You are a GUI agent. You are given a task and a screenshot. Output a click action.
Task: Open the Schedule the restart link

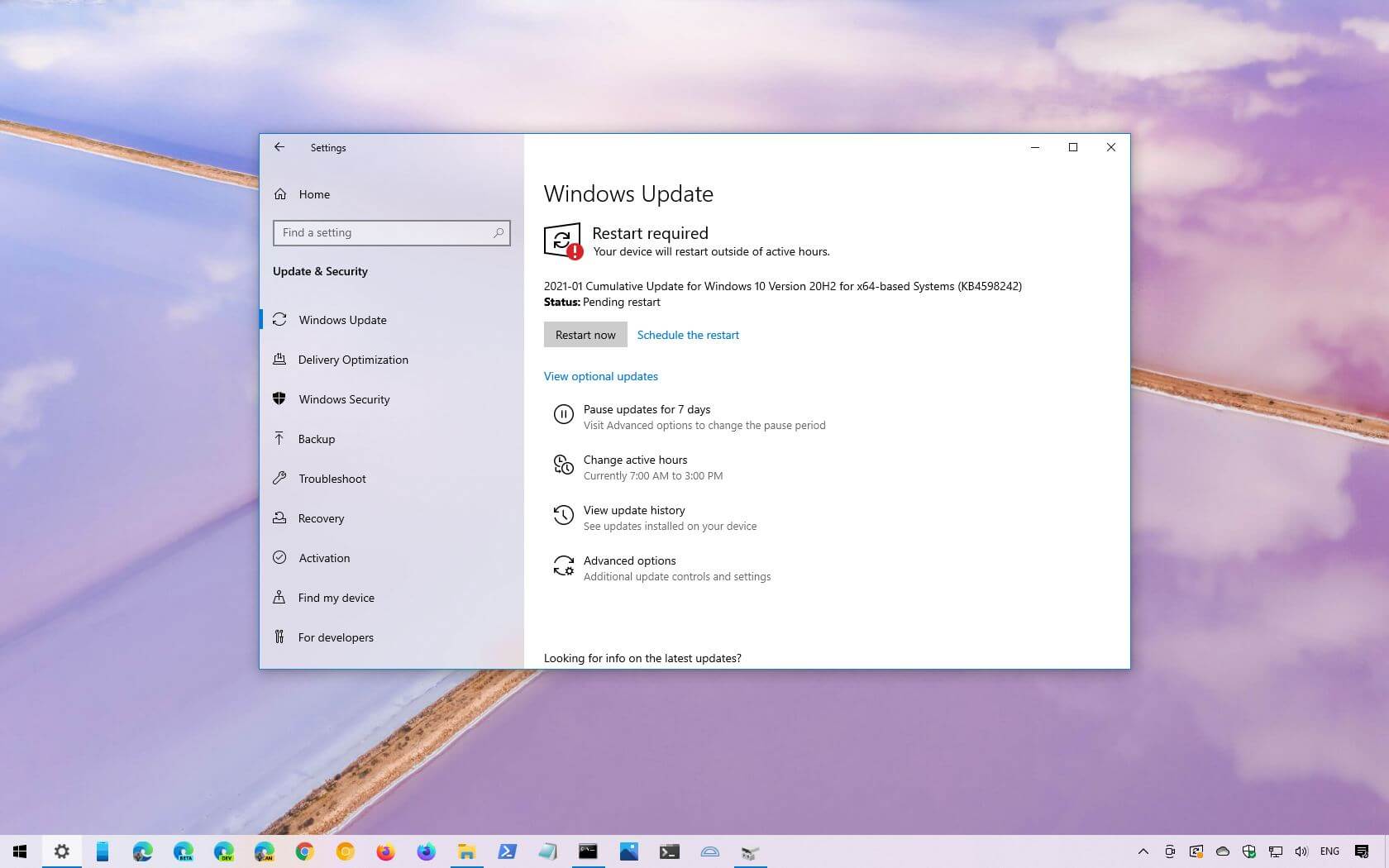pos(688,334)
